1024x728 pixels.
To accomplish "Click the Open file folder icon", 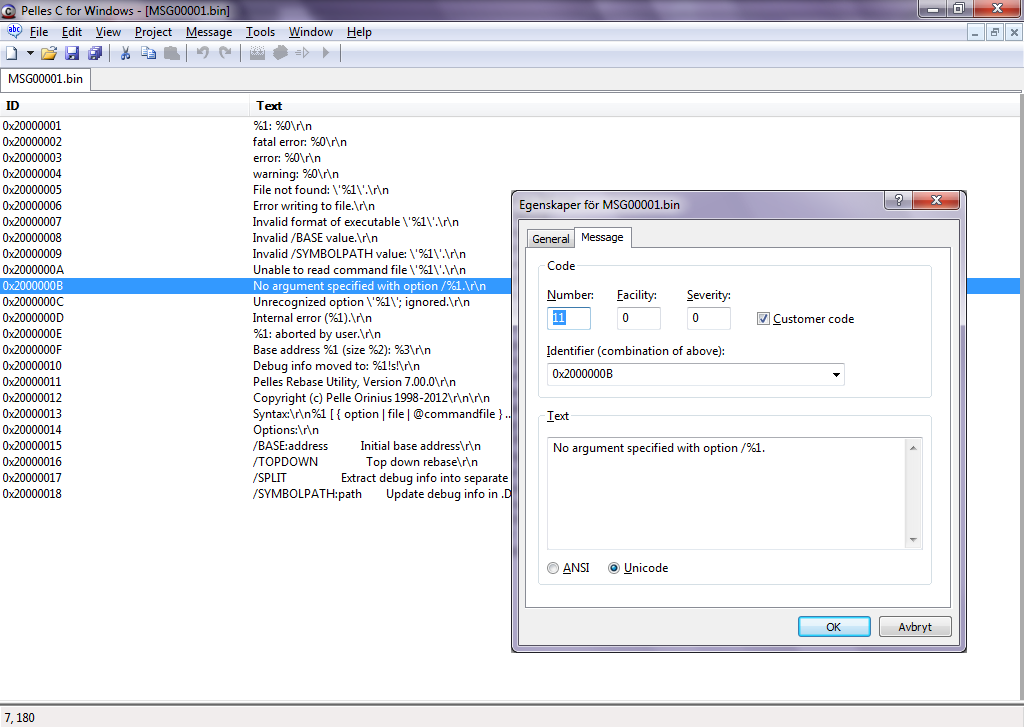I will tap(48, 54).
